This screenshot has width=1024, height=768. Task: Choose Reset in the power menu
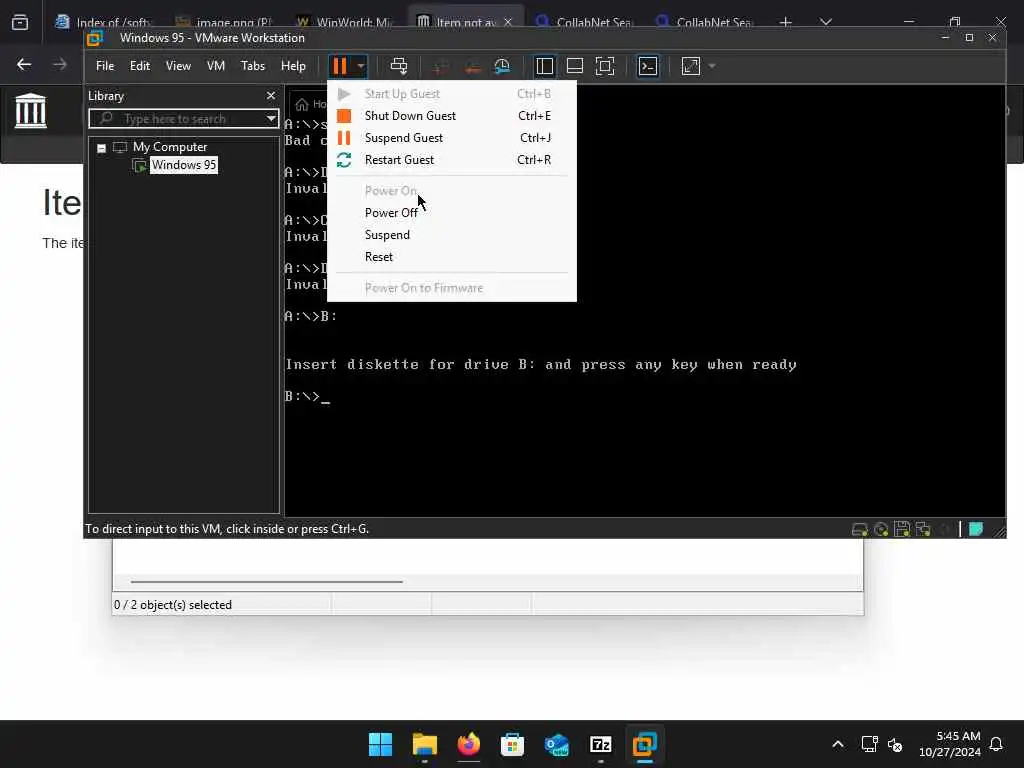(x=451, y=257)
